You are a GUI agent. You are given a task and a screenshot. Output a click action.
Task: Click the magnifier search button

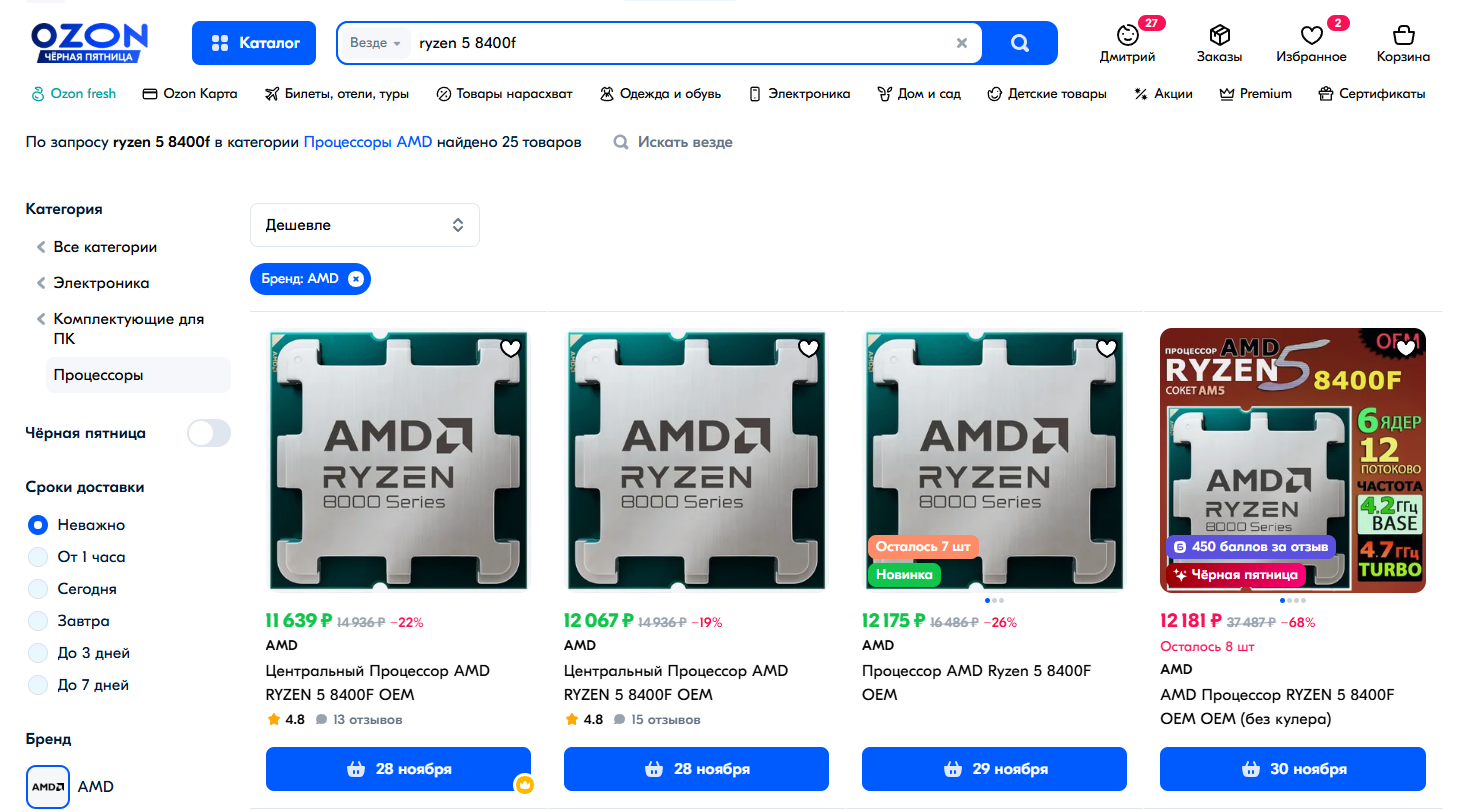(1020, 43)
